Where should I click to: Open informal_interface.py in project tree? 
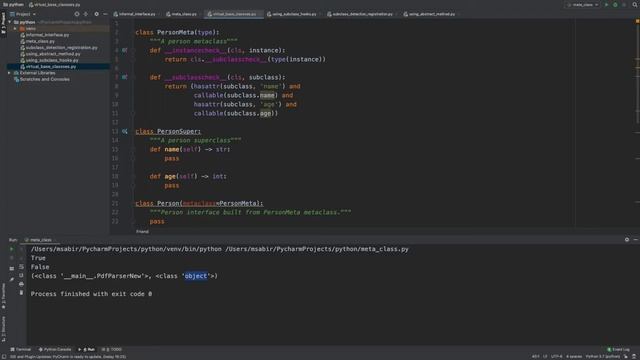coord(47,35)
